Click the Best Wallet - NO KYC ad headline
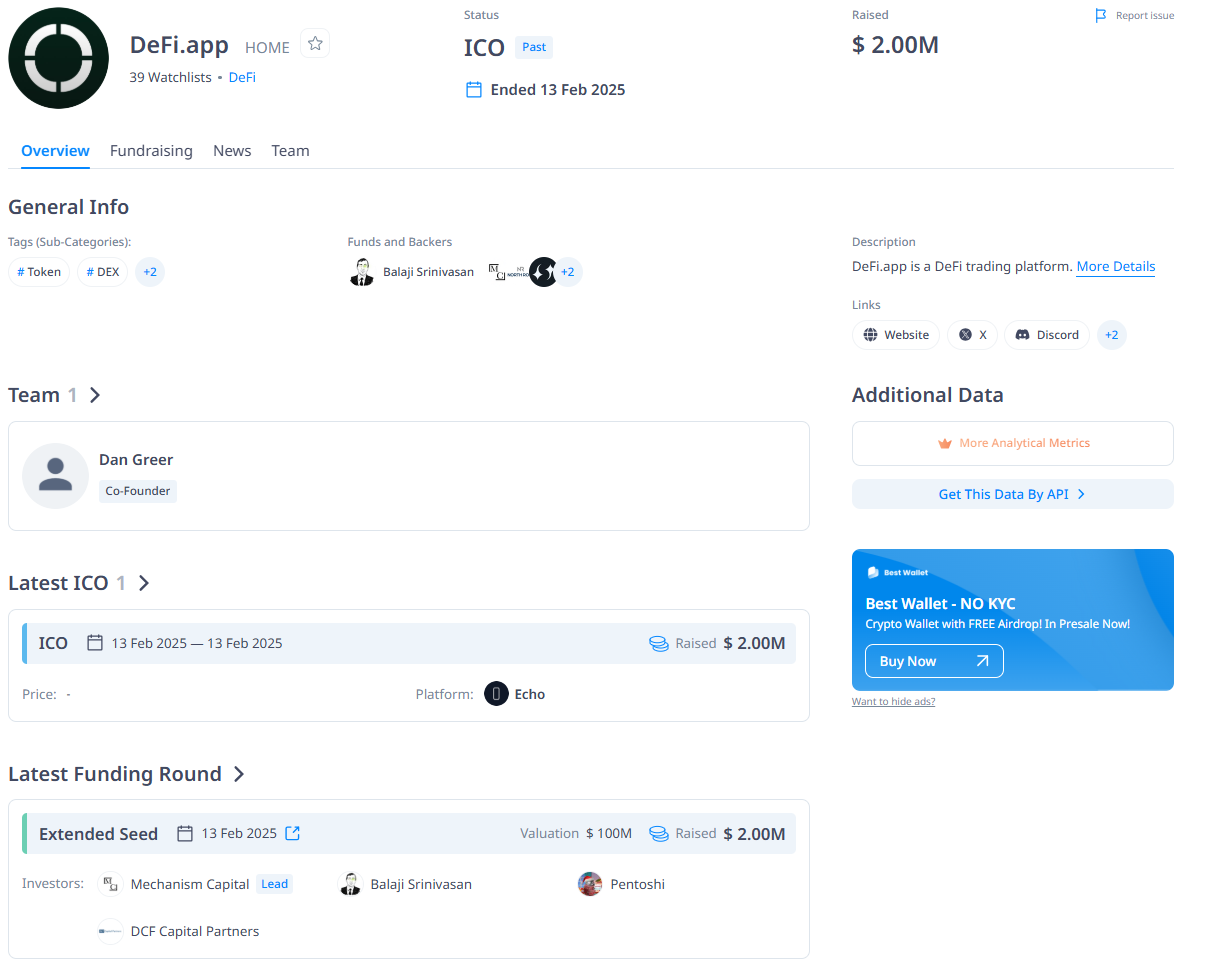This screenshot has width=1216, height=960. click(940, 604)
